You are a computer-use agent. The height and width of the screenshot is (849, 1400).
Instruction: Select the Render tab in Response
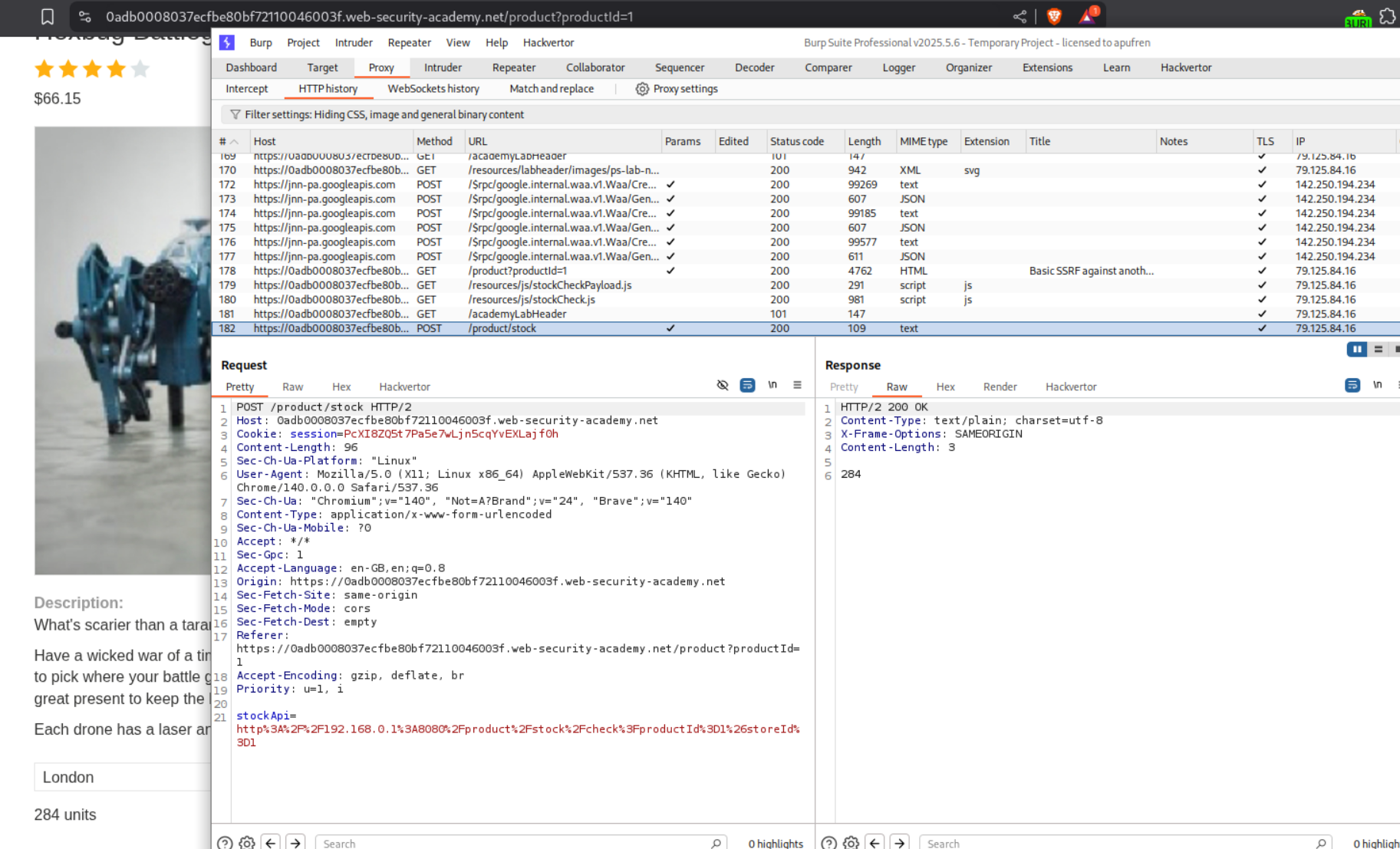click(1000, 387)
